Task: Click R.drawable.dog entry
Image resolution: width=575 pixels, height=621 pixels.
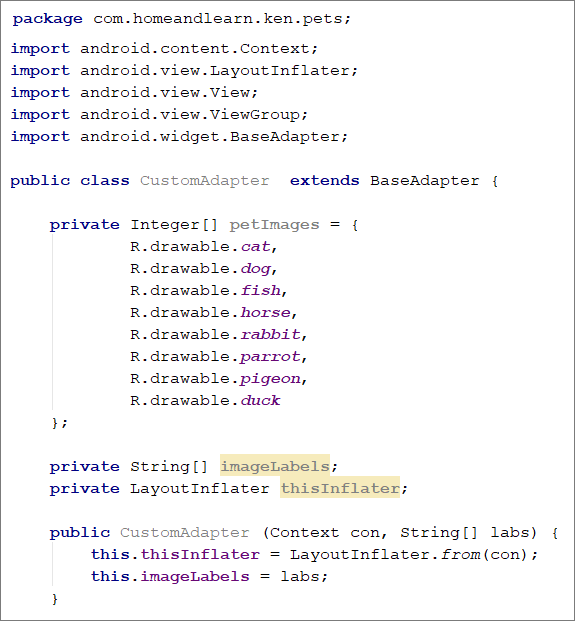Action: coord(204,269)
